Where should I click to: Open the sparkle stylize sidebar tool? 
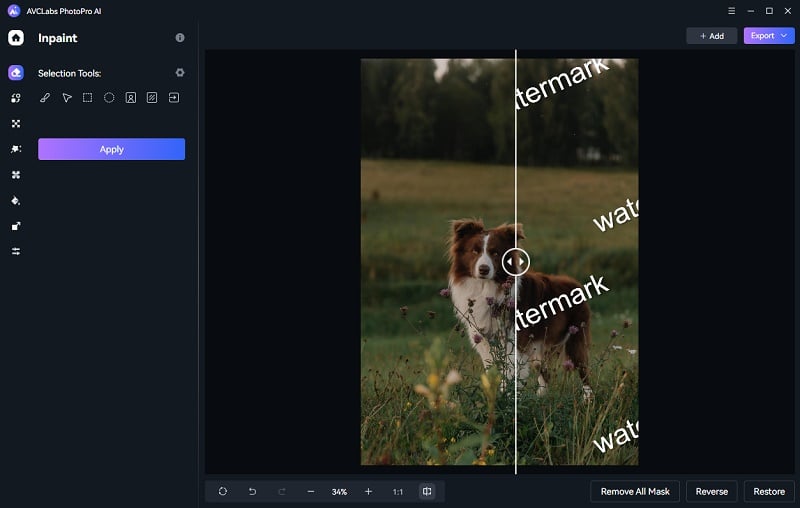coord(16,149)
